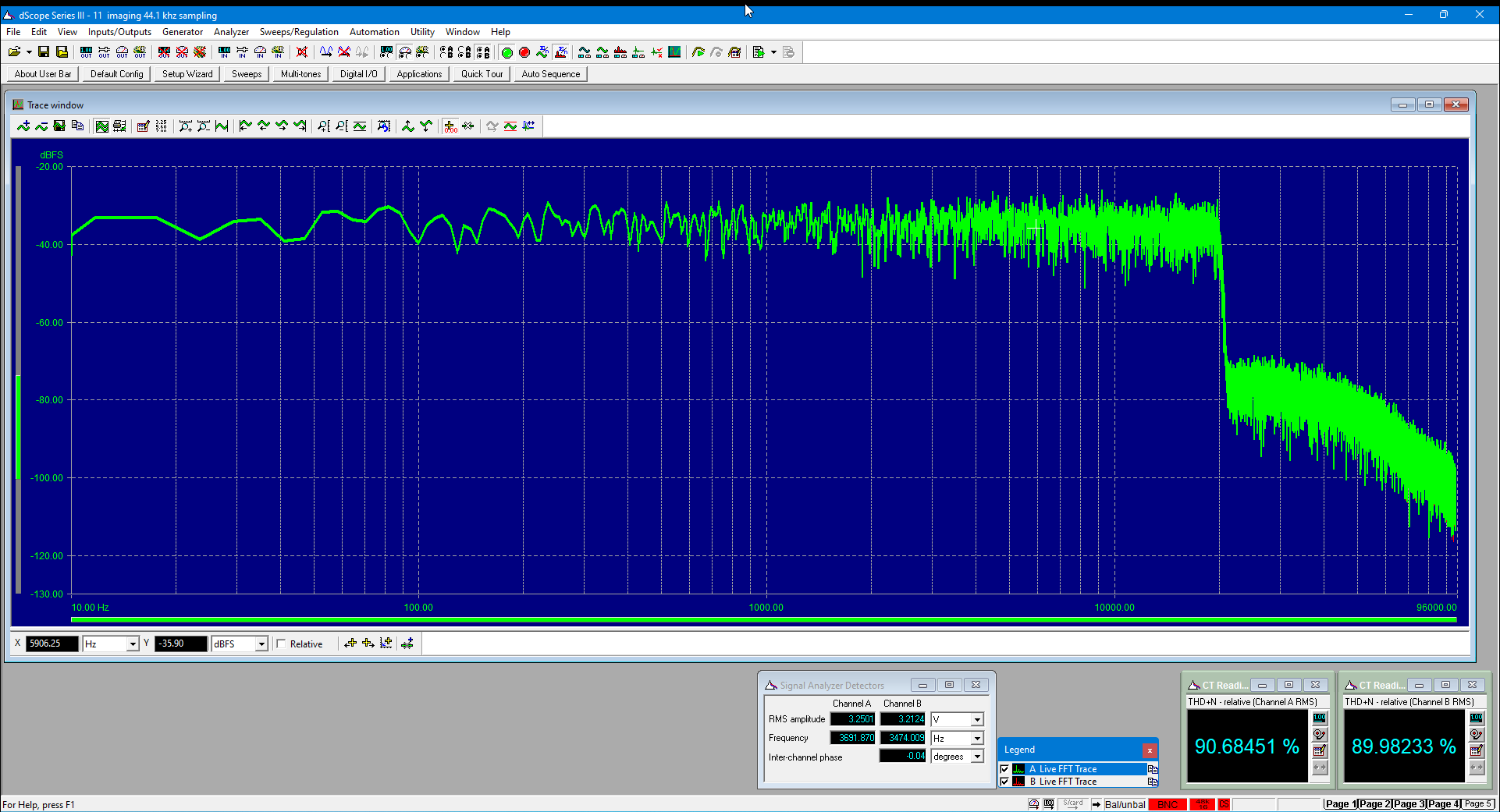Enable the Relative checkbox

[x=282, y=644]
